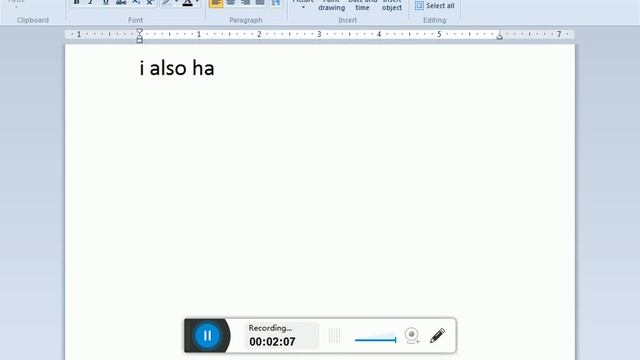Click the 00:02:07 recording timer
640x360 pixels.
pyautogui.click(x=272, y=342)
